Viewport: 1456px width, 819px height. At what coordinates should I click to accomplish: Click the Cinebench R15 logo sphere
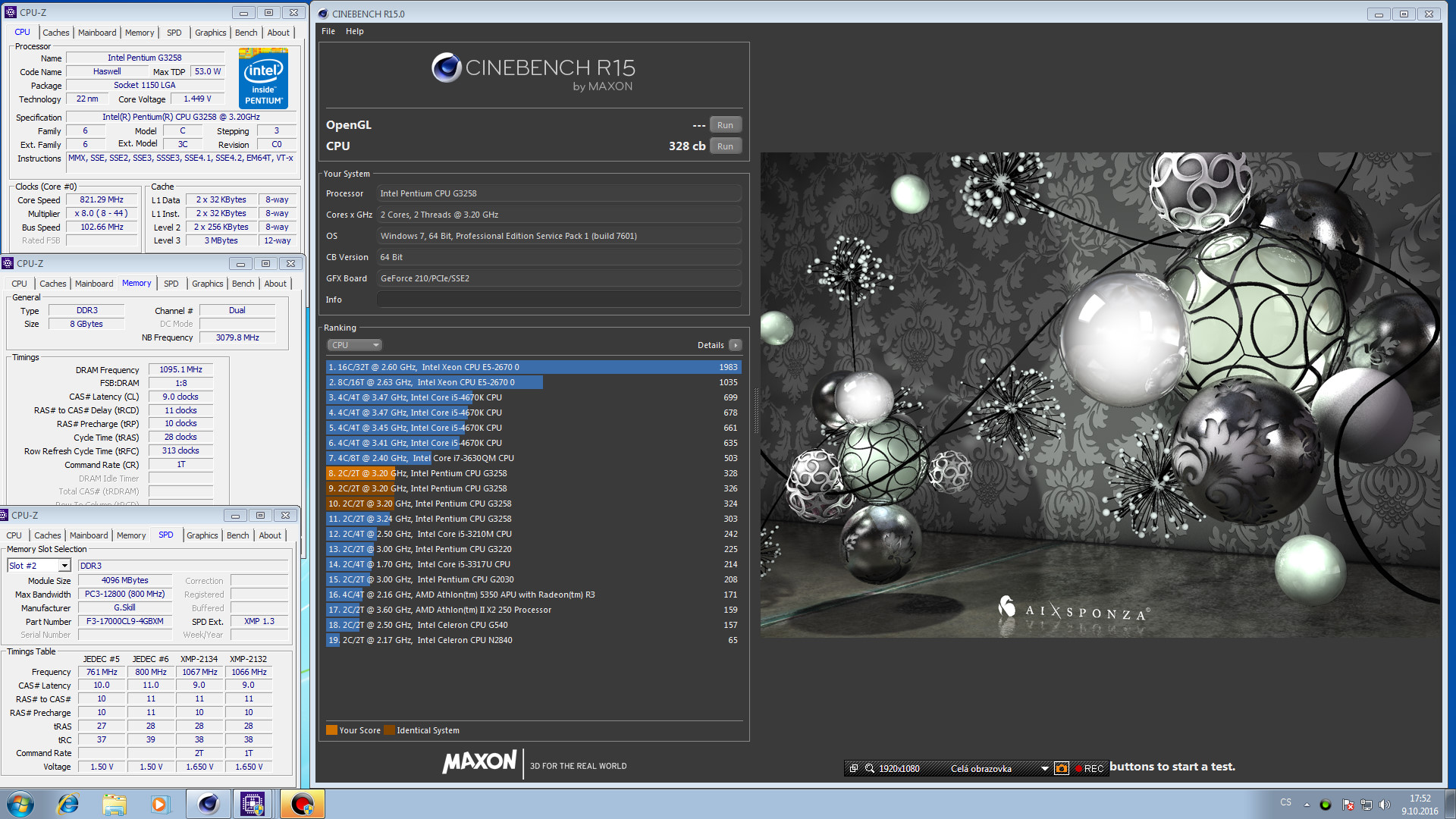[447, 67]
